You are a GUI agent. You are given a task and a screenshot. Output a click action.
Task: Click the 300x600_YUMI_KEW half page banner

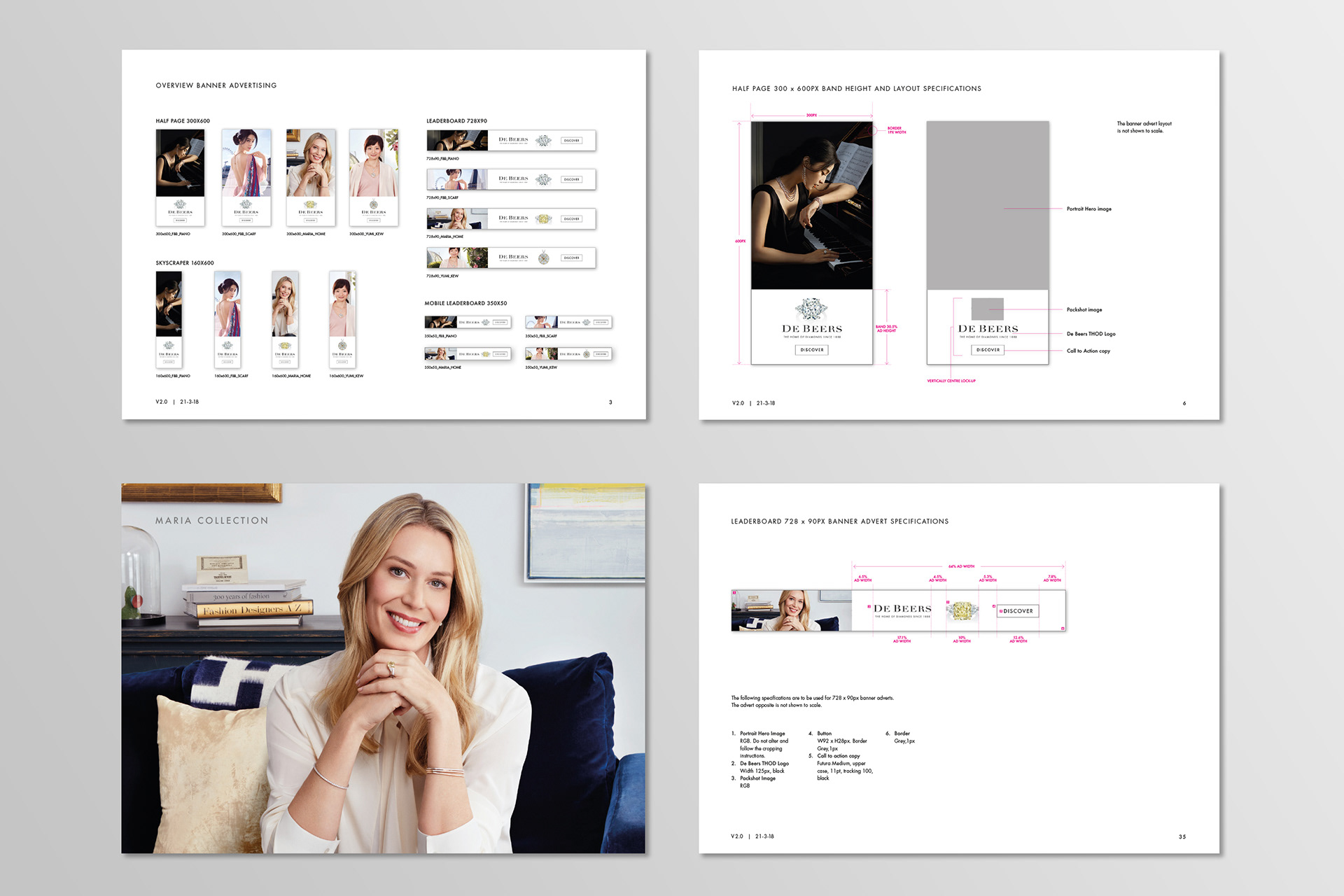[x=374, y=177]
